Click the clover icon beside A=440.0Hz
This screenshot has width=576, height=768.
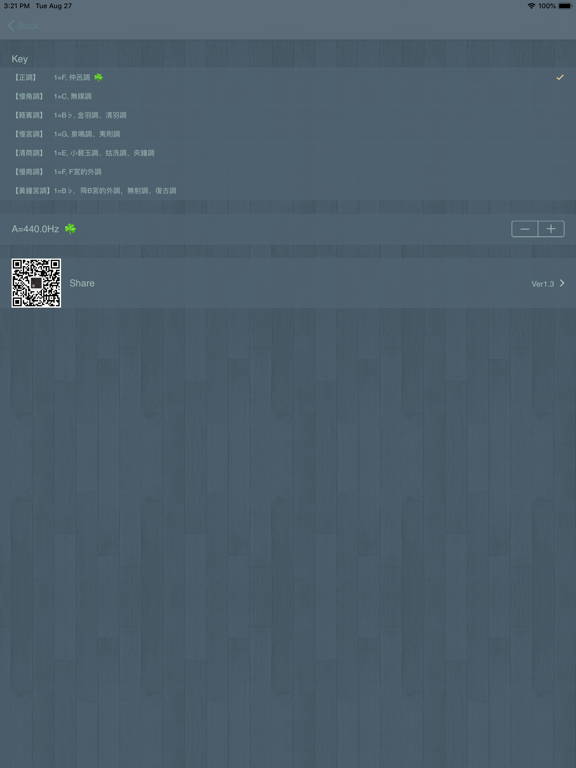tap(71, 229)
